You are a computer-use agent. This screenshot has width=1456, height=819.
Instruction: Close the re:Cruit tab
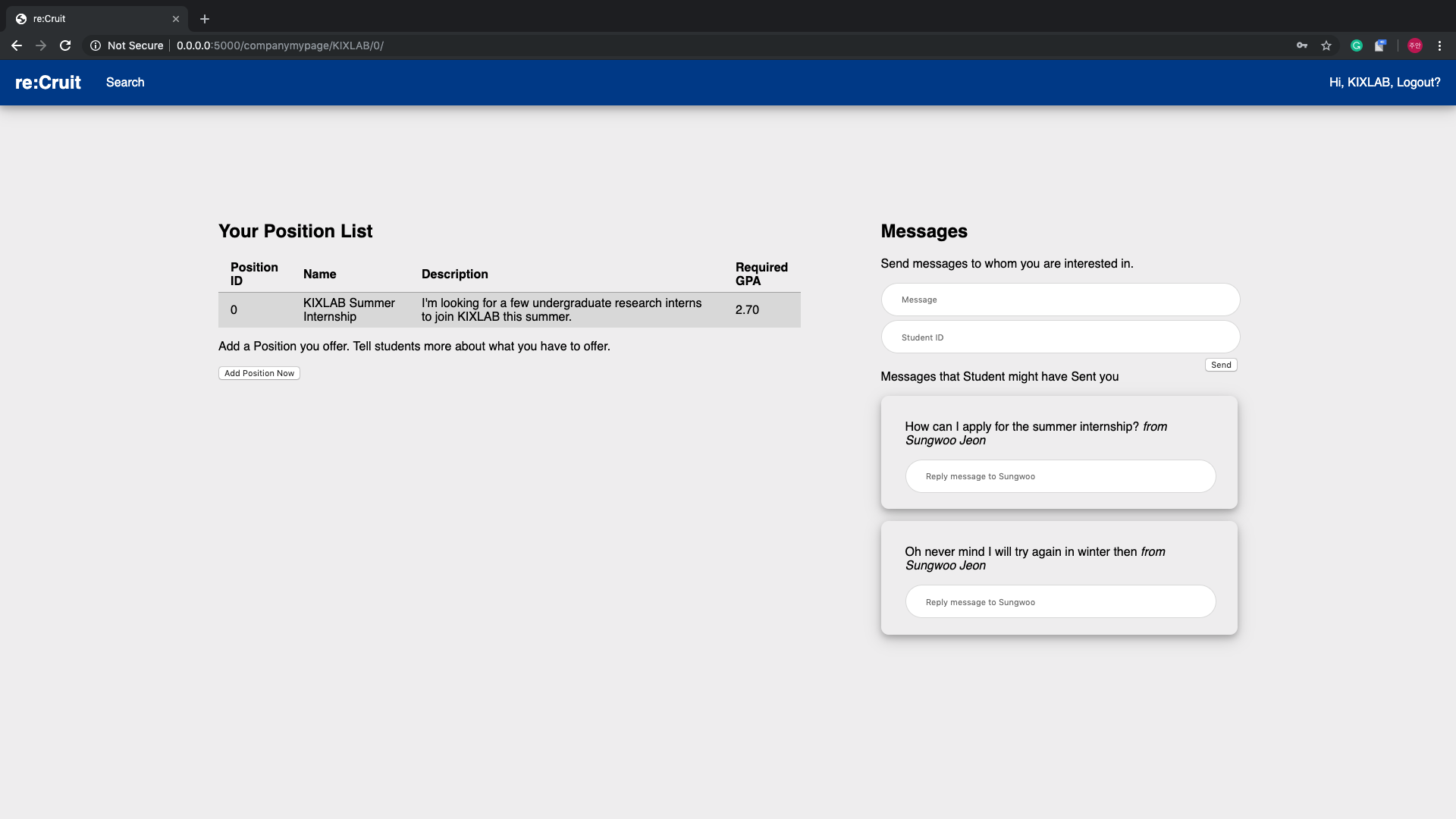(176, 19)
